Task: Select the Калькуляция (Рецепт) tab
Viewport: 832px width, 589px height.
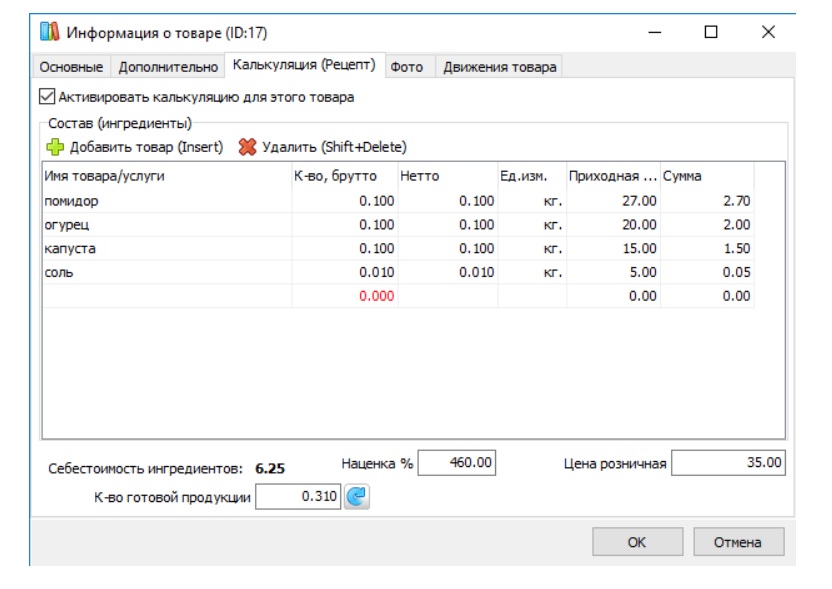Action: click(304, 65)
